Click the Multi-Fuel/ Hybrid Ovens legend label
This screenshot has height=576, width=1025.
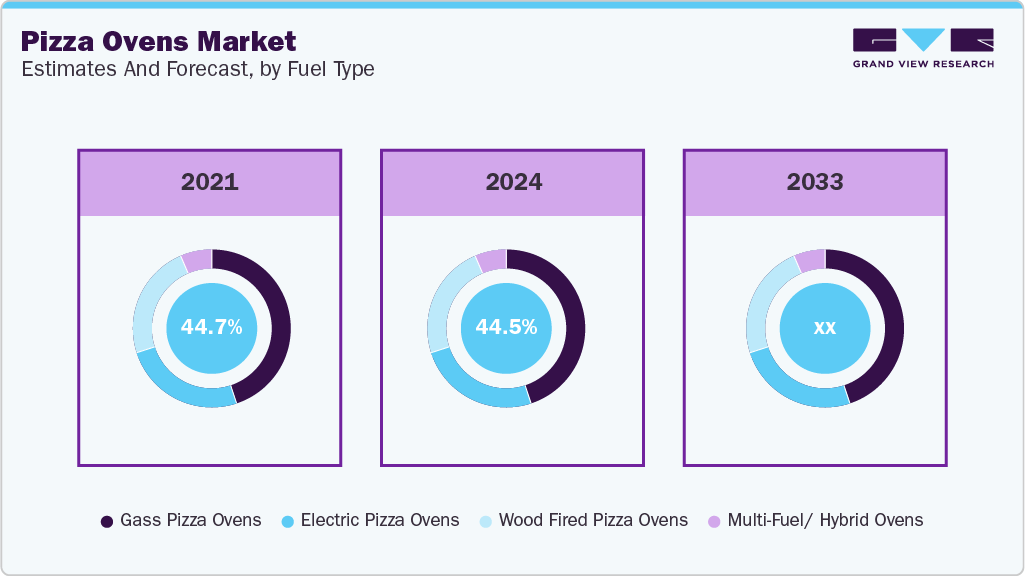click(x=825, y=520)
